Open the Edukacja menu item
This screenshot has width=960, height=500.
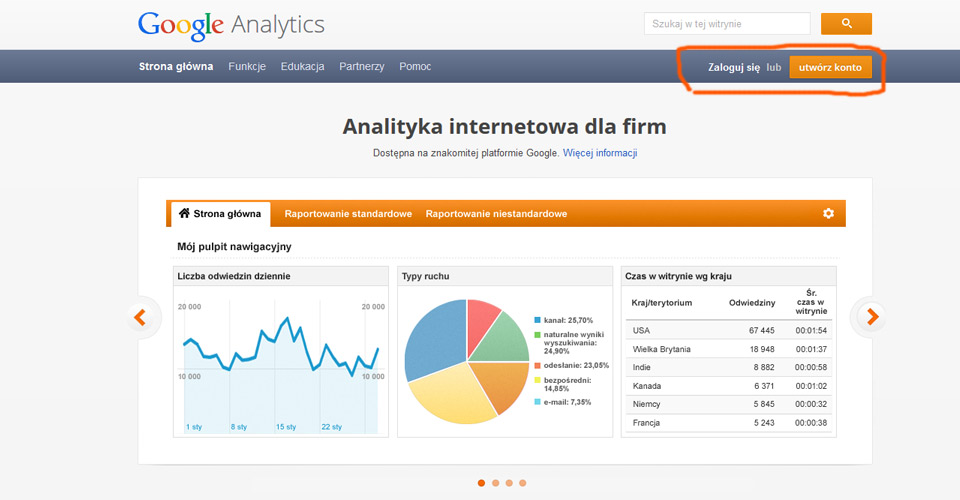coord(302,66)
